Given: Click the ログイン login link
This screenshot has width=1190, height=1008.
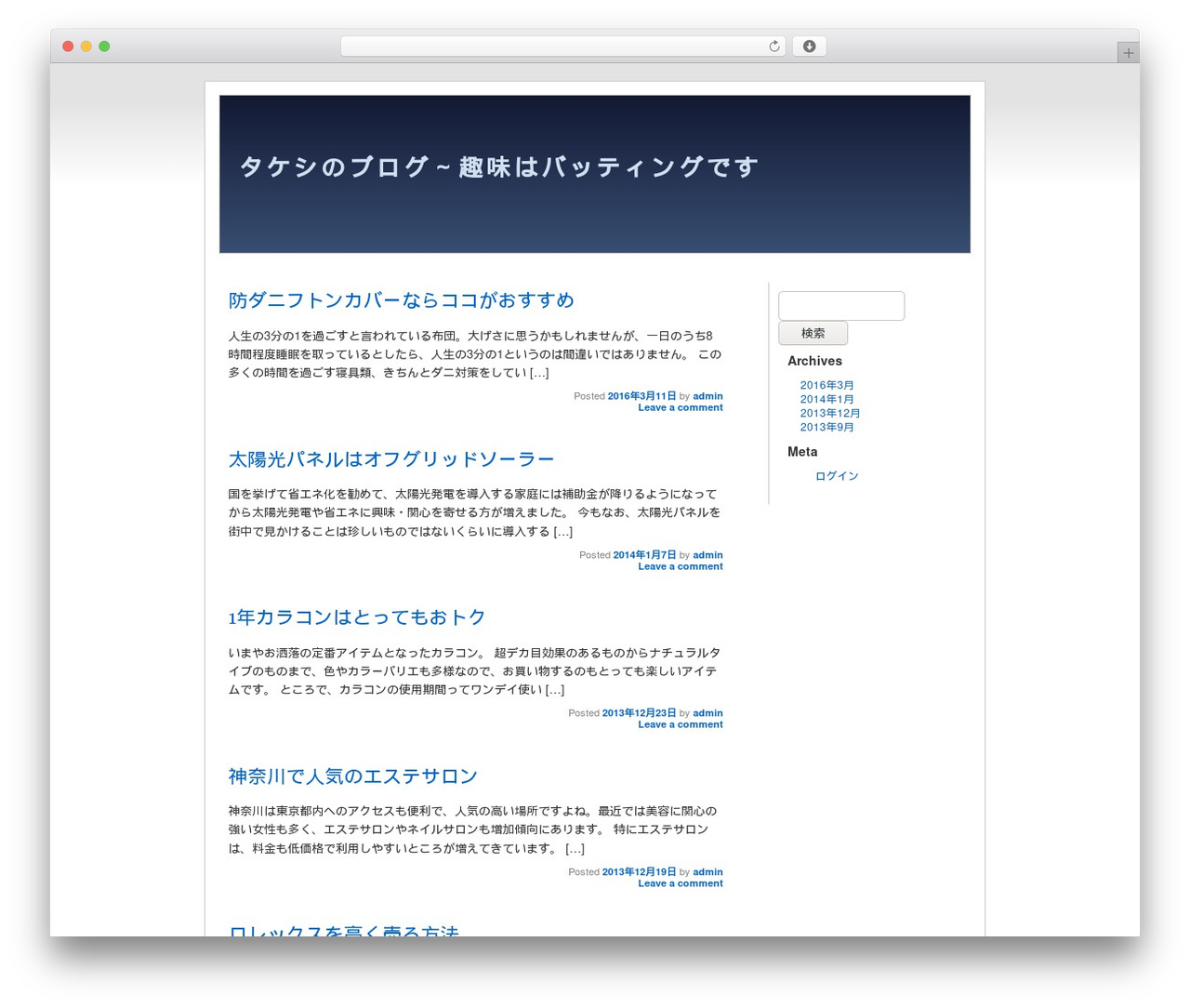Looking at the screenshot, I should [837, 476].
